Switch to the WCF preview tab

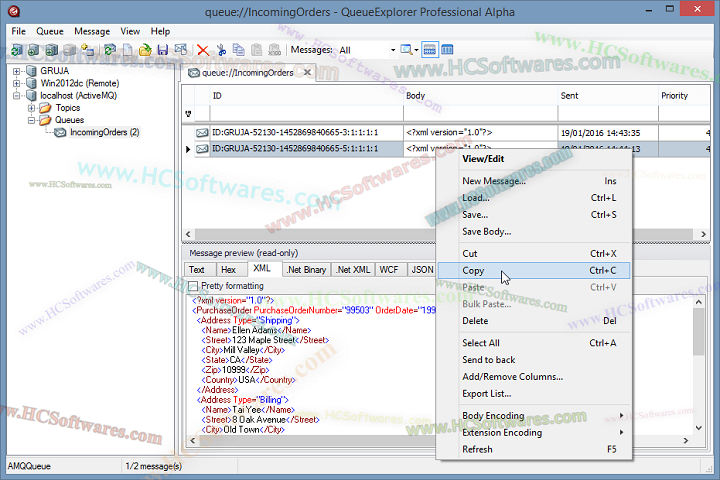389,270
